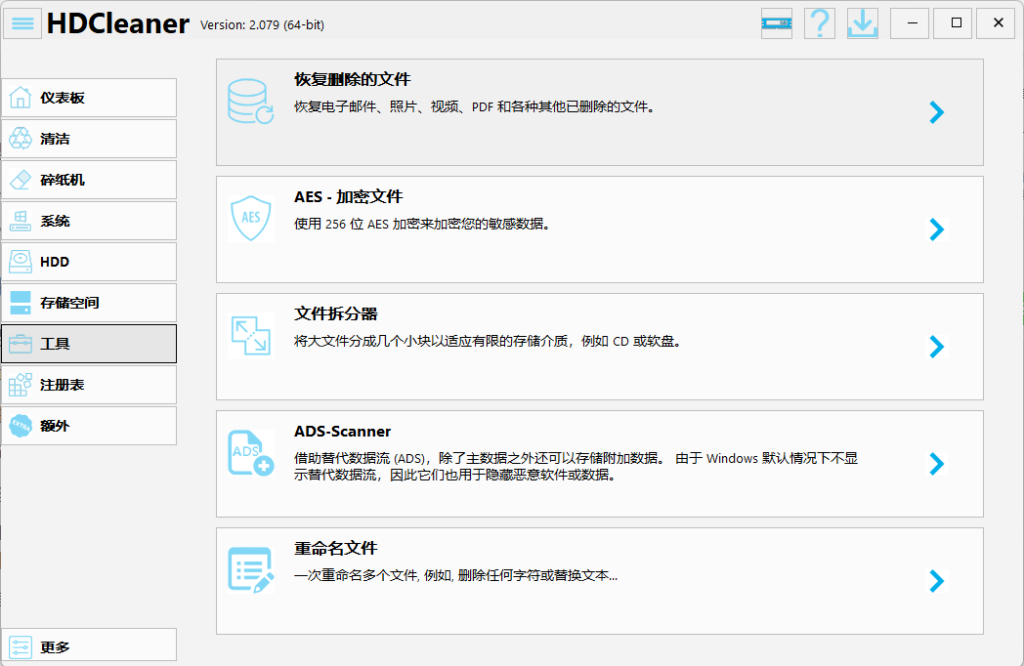Viewport: 1024px width, 666px height.
Task: Open the 碎纸机 shredder section
Action: [x=89, y=180]
